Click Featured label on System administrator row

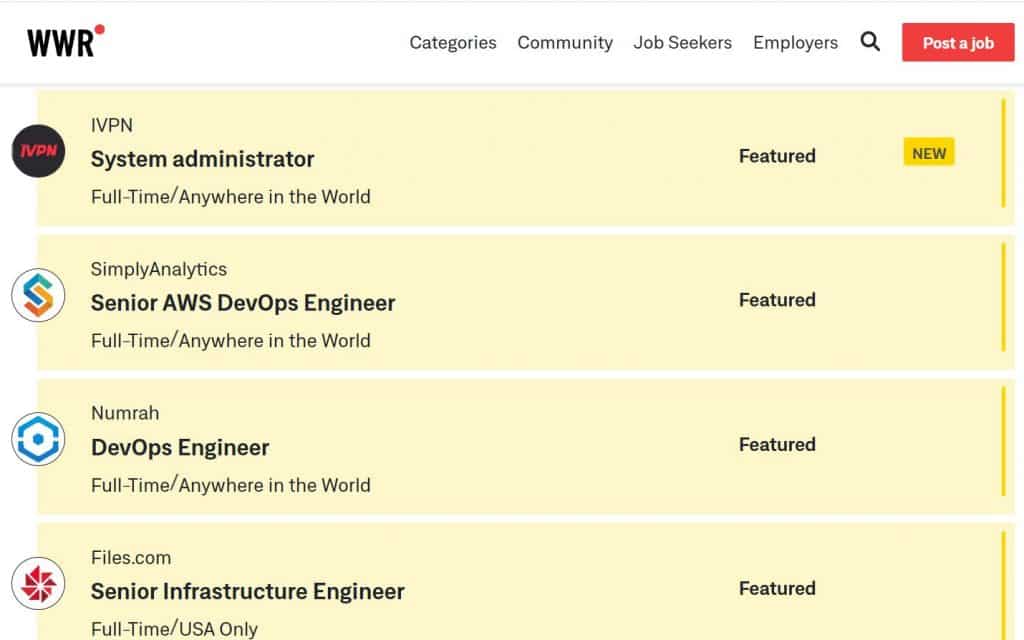pyautogui.click(x=777, y=156)
